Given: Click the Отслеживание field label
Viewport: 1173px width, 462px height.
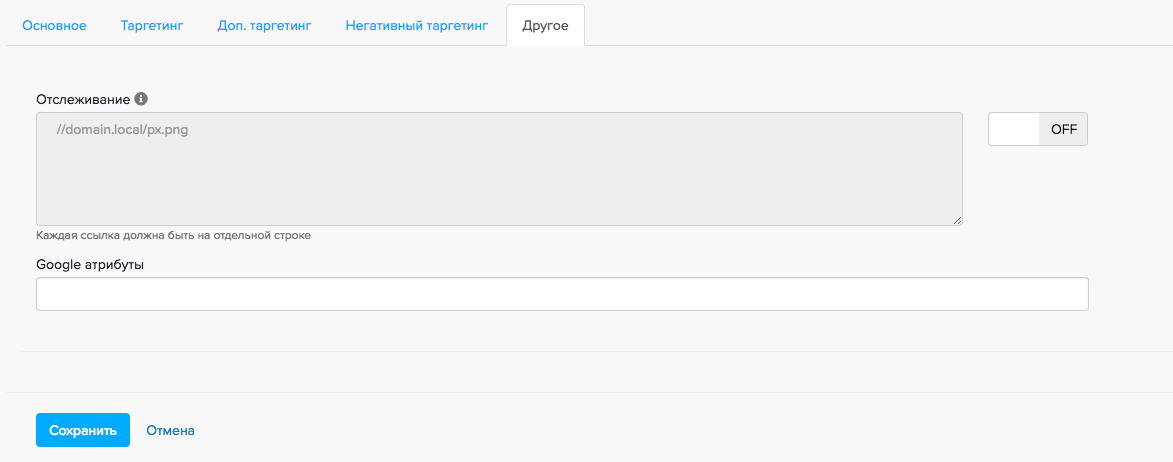Looking at the screenshot, I should (x=83, y=99).
